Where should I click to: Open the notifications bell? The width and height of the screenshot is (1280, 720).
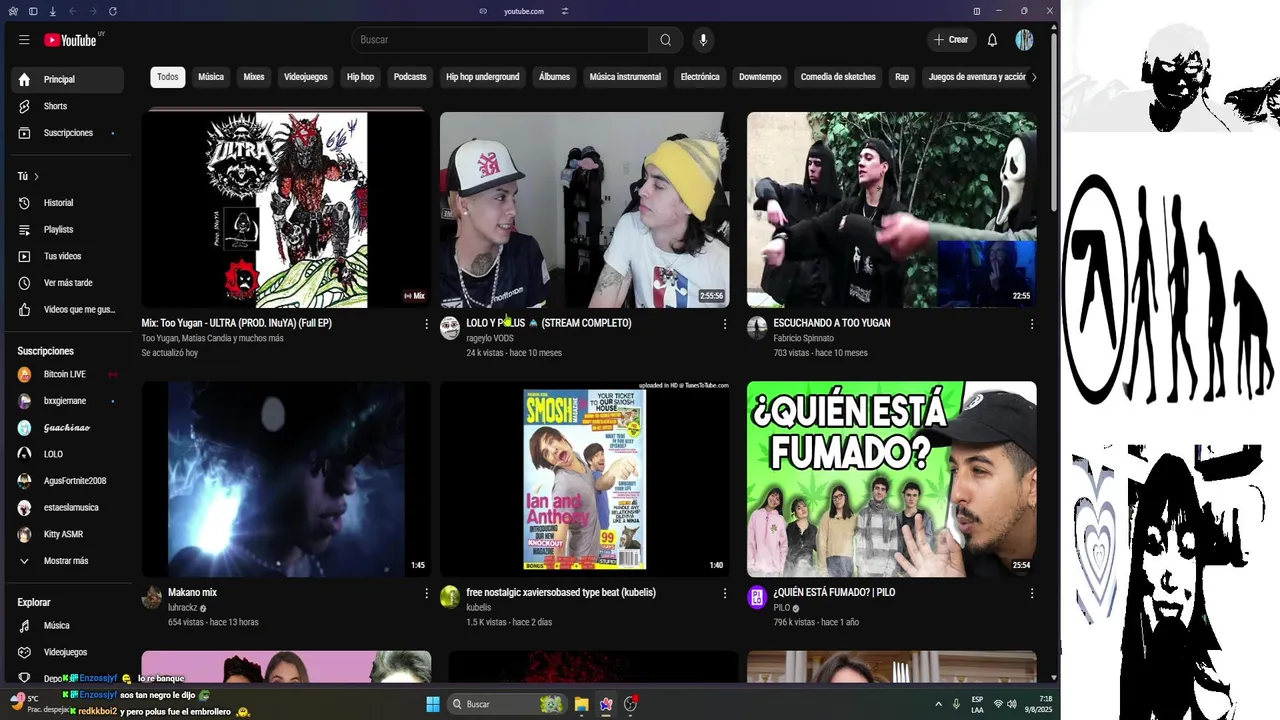click(x=992, y=40)
